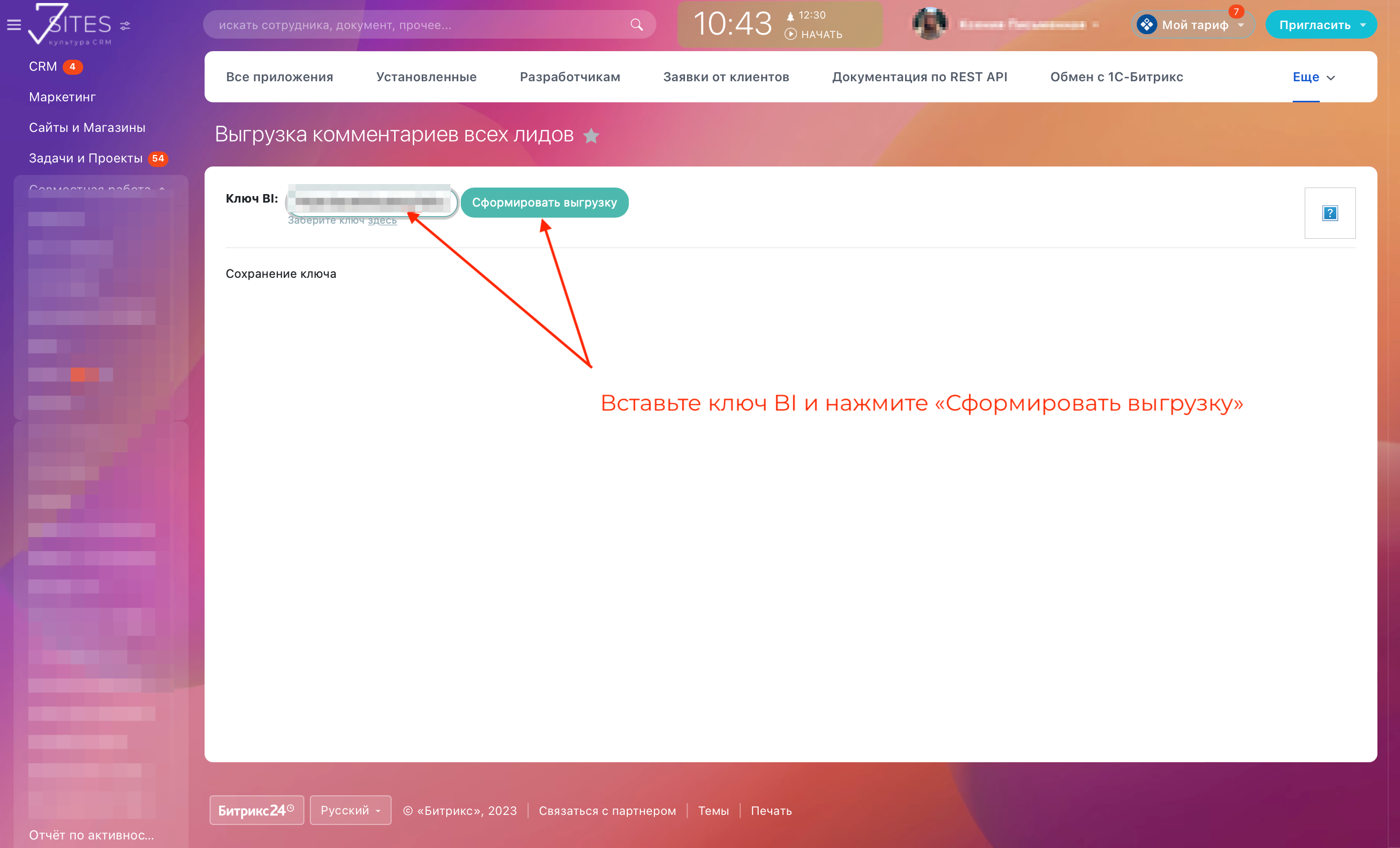Image resolution: width=1400 pixels, height=848 pixels.
Task: Click the sliders icon next to logo
Action: pos(125,26)
